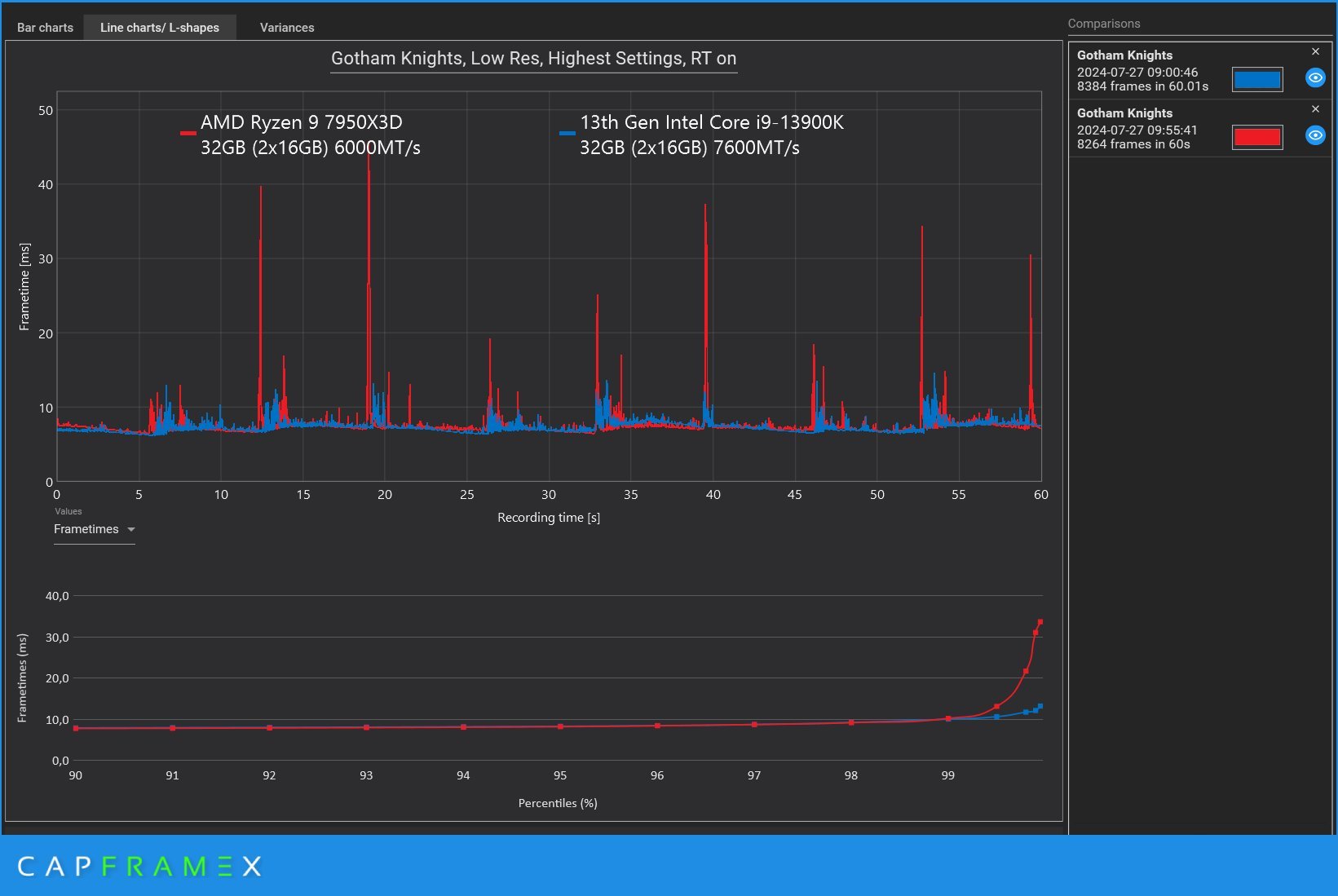Open the blue color swatch picker
Screen dimensions: 1338x896
click(x=1256, y=79)
